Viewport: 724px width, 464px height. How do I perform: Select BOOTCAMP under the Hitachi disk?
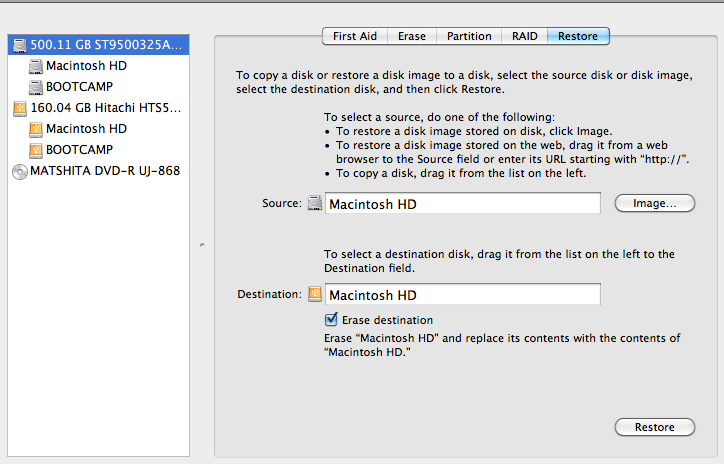[x=98, y=150]
